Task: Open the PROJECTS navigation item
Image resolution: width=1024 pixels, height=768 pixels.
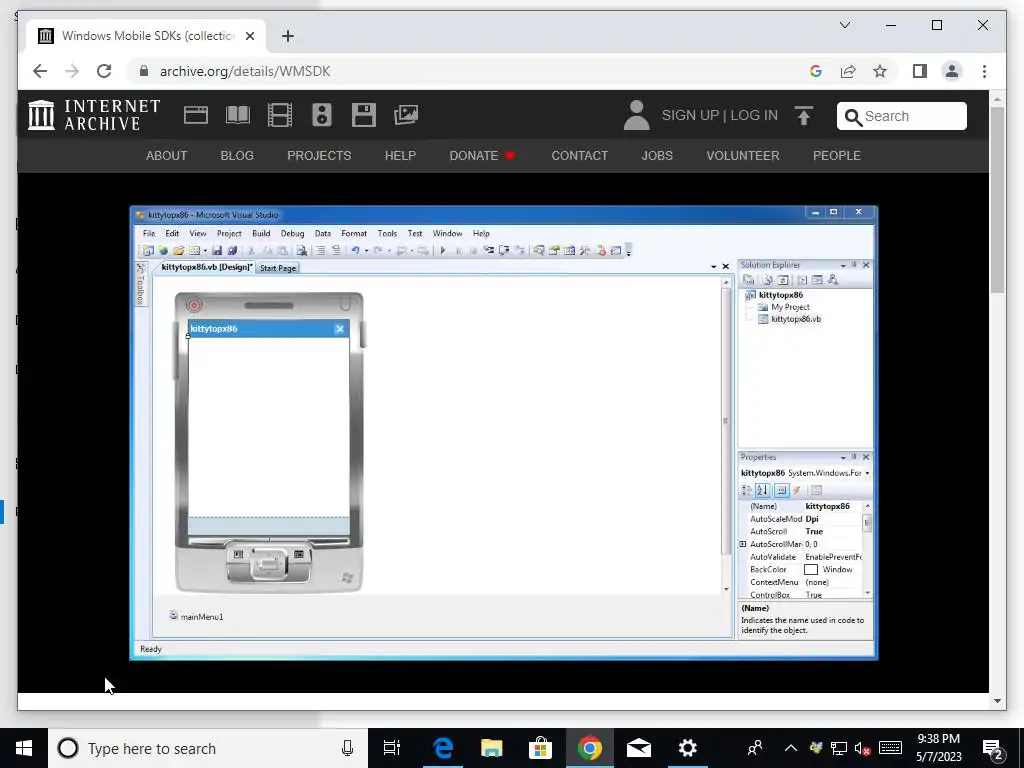Action: (319, 155)
